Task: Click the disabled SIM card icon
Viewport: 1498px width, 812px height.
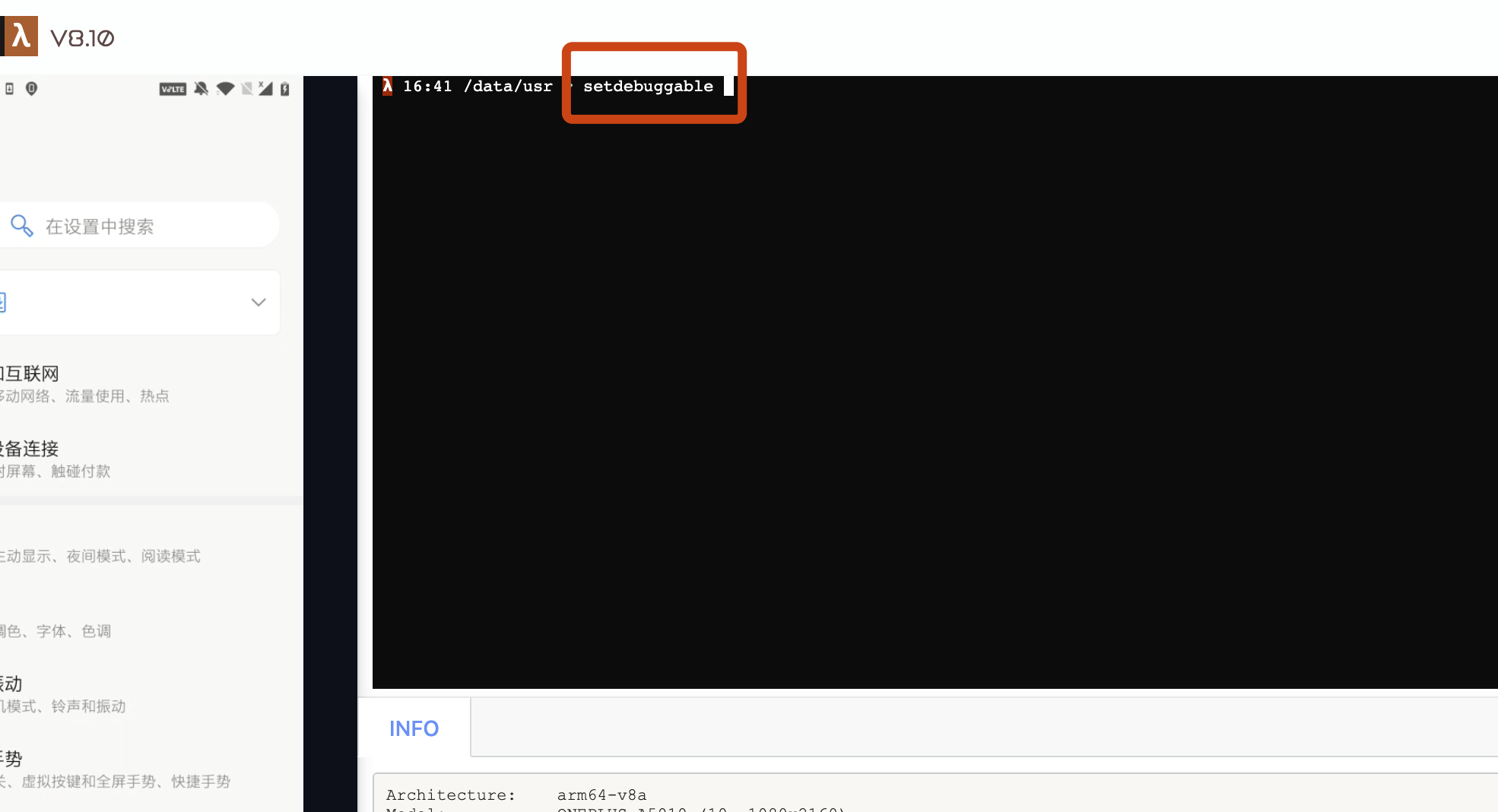Action: pos(246,89)
